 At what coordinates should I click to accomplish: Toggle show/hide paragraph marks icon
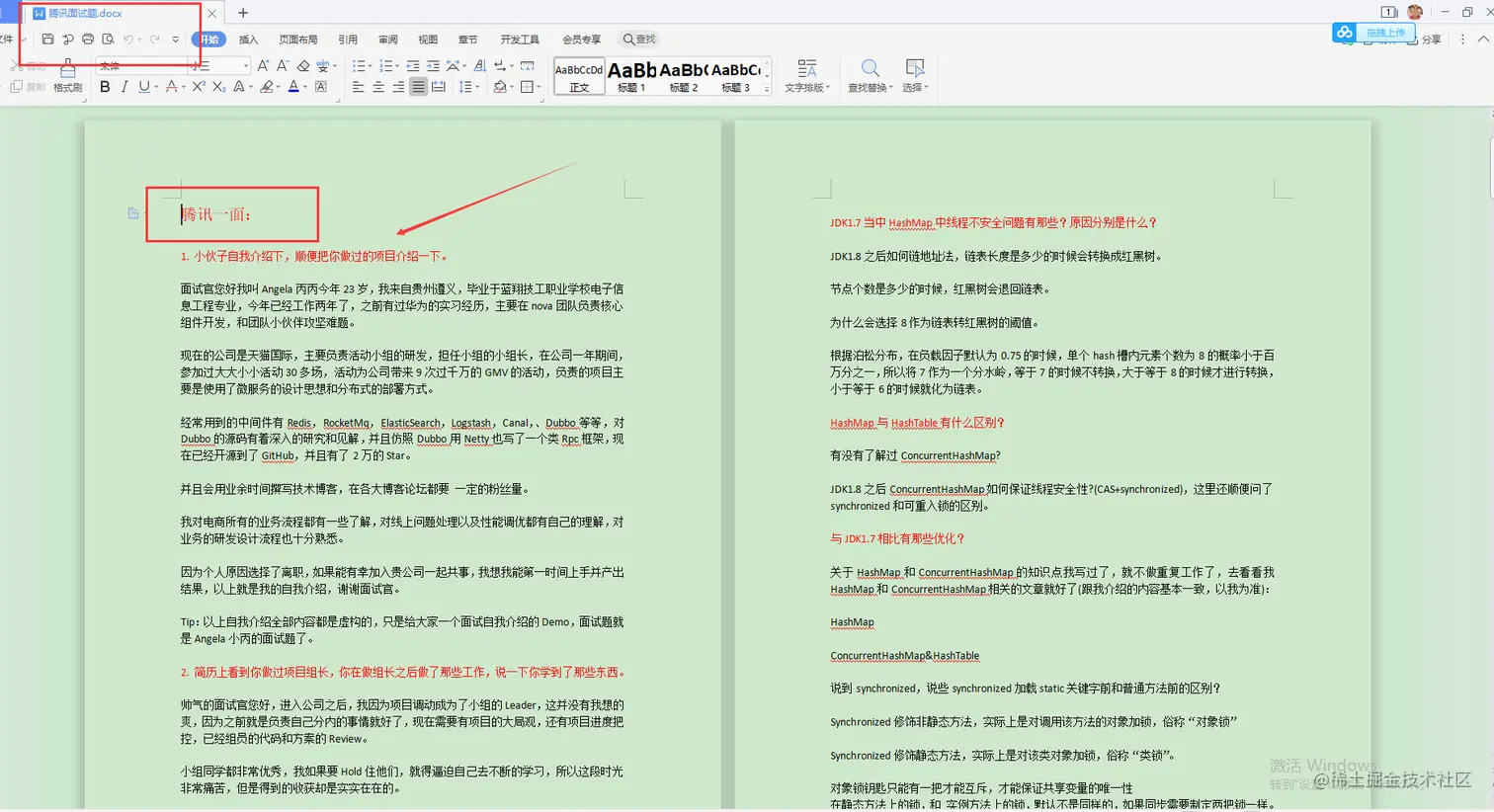click(501, 65)
